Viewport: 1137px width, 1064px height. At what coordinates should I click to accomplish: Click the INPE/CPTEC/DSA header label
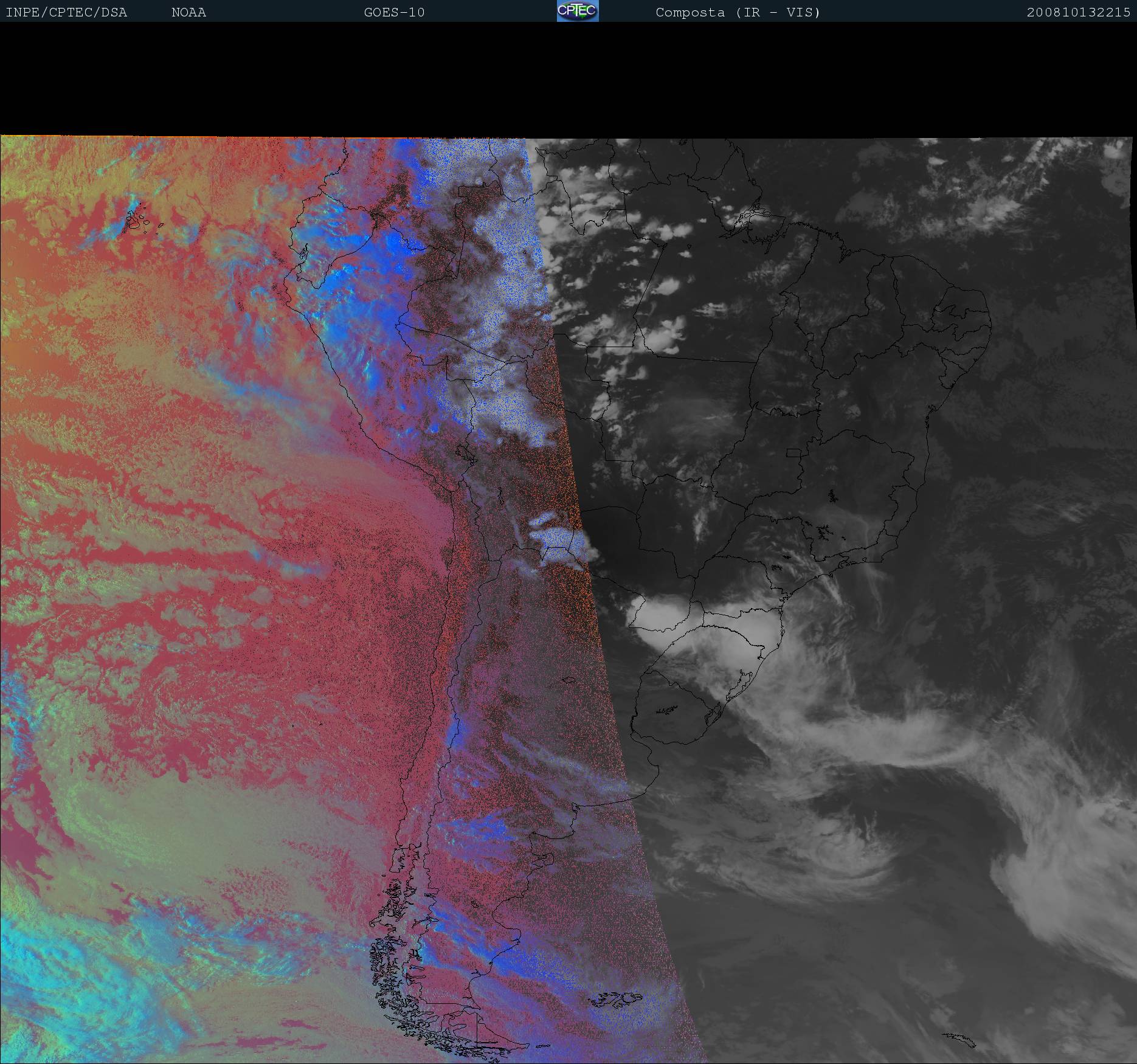[66, 12]
